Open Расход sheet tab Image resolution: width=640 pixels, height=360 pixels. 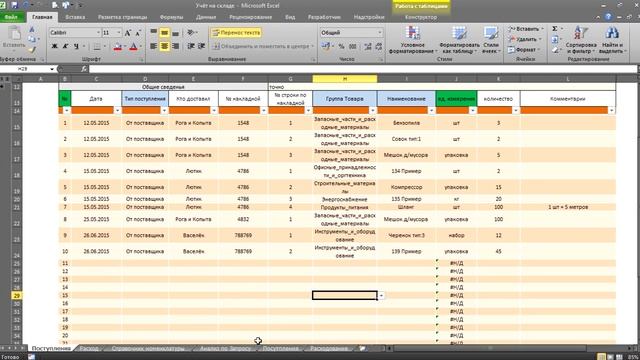click(x=89, y=349)
